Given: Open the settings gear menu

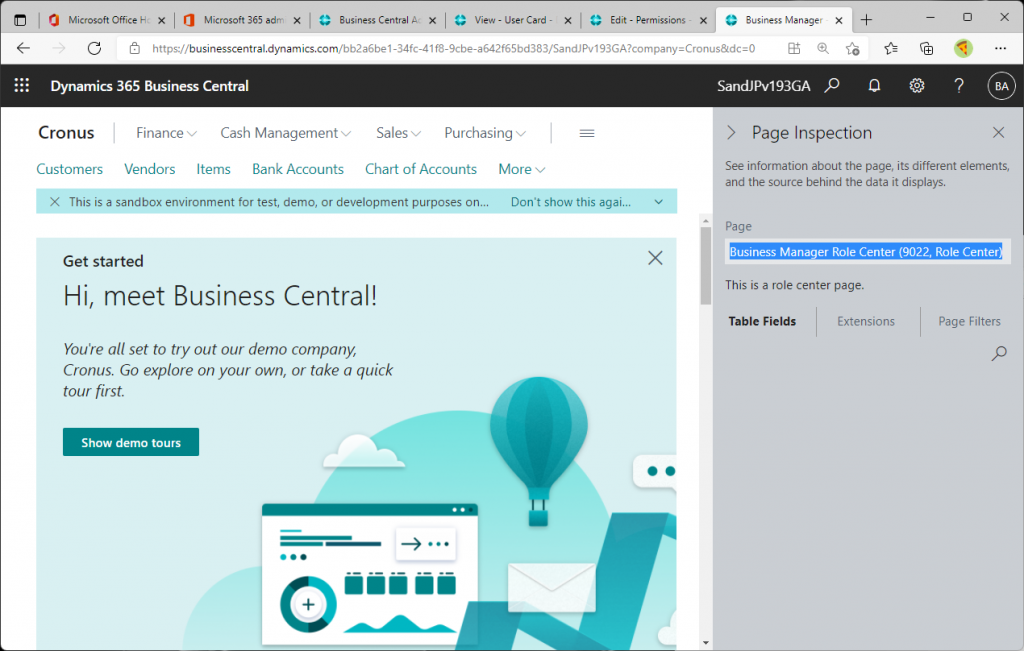Looking at the screenshot, I should 916,86.
